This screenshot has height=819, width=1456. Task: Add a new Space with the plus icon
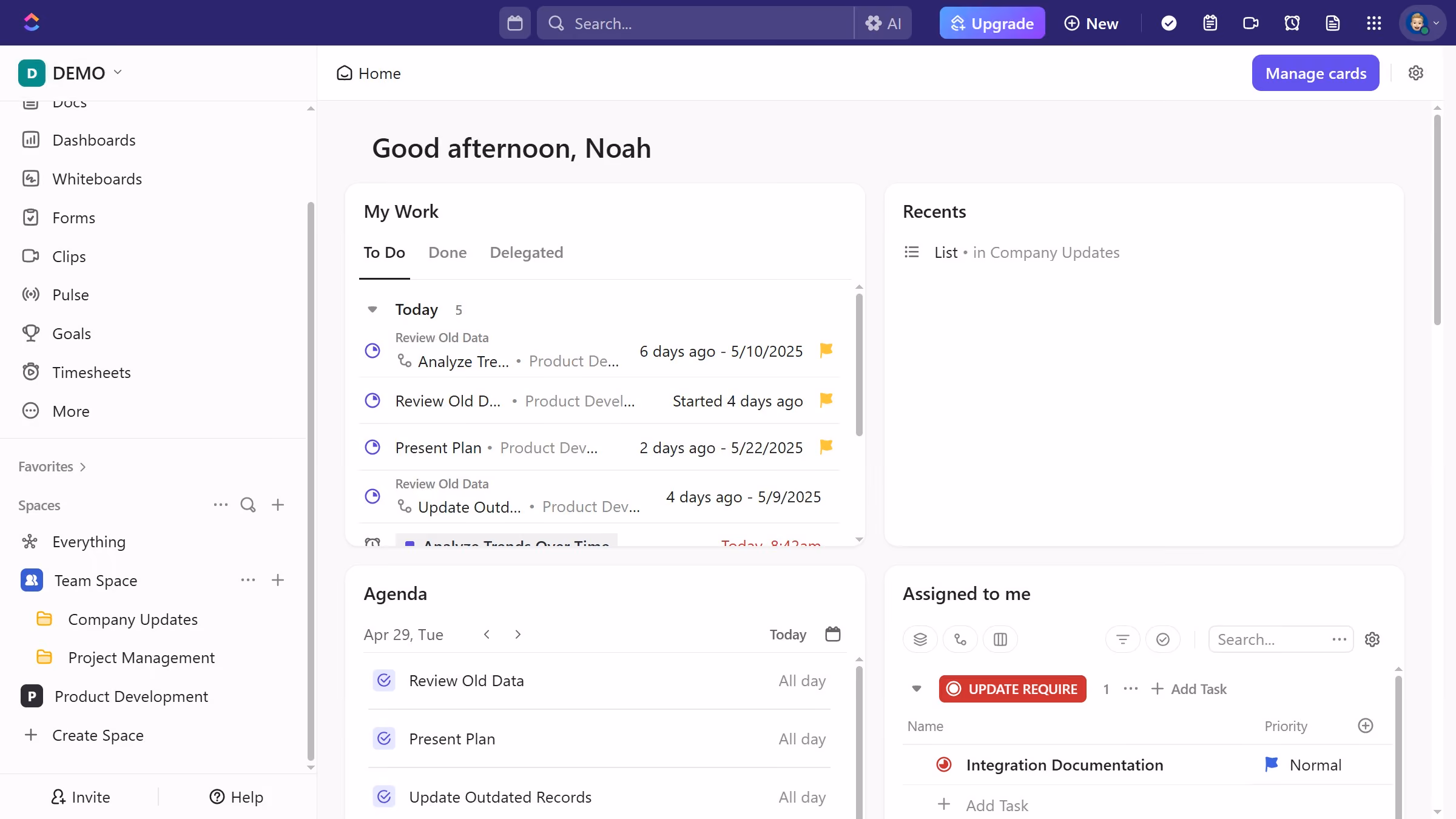coord(278,505)
